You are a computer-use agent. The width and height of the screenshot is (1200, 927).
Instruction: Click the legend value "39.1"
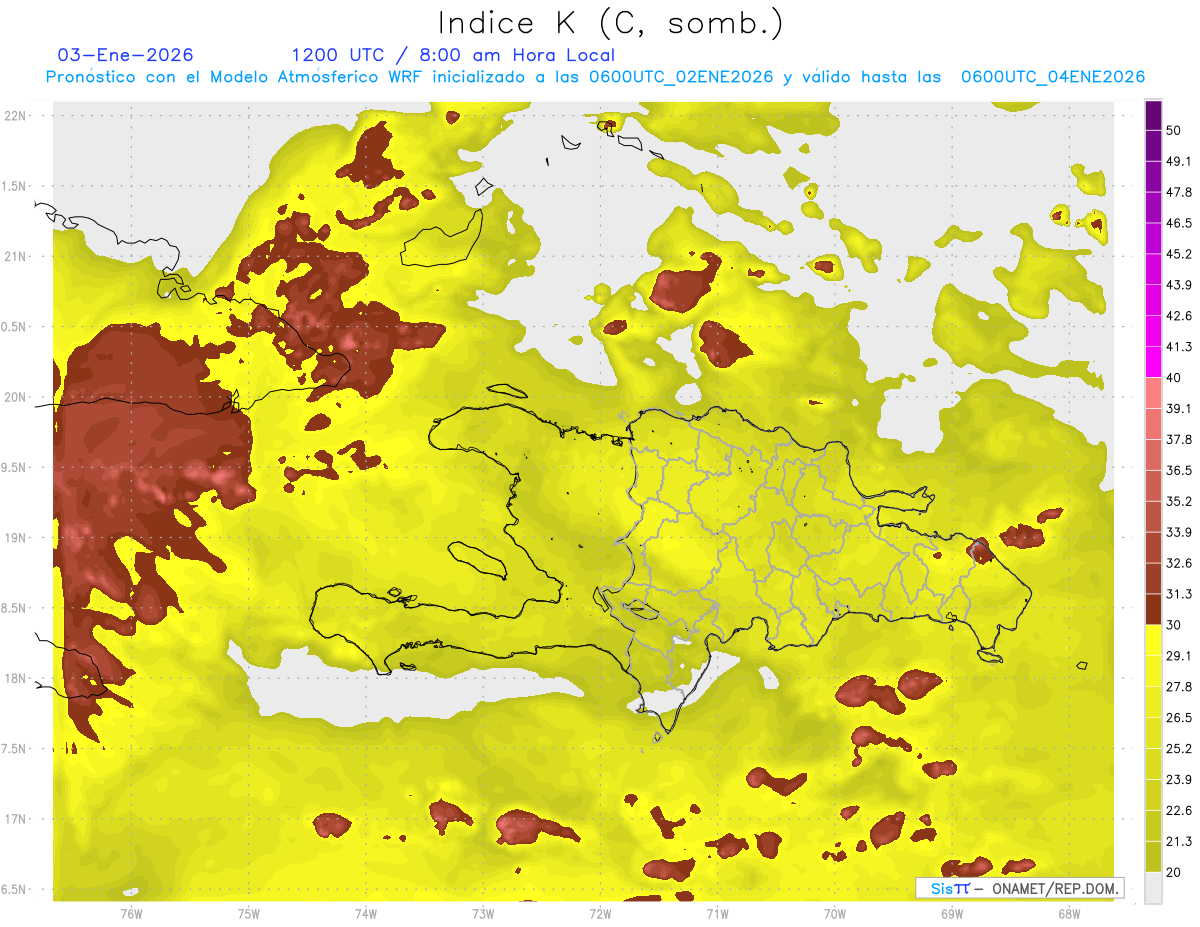1180,409
